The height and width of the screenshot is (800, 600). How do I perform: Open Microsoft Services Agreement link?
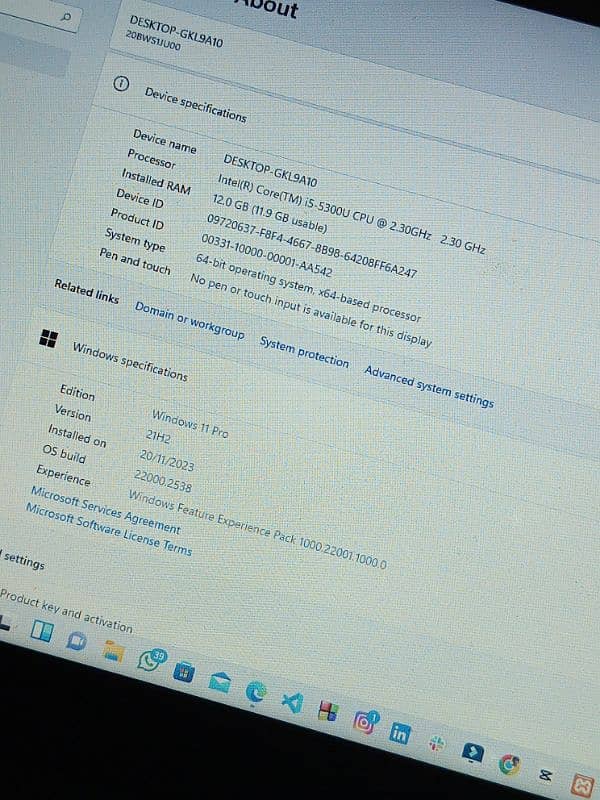click(x=105, y=510)
